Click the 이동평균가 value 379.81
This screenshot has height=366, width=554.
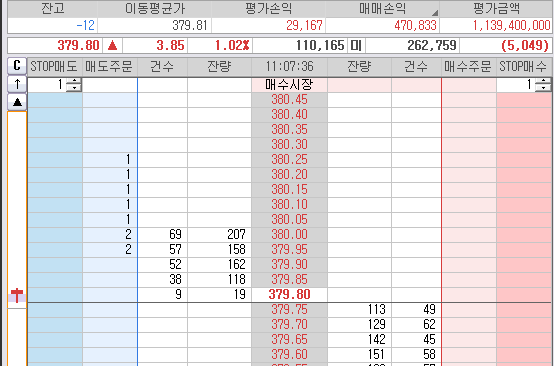pyautogui.click(x=190, y=25)
